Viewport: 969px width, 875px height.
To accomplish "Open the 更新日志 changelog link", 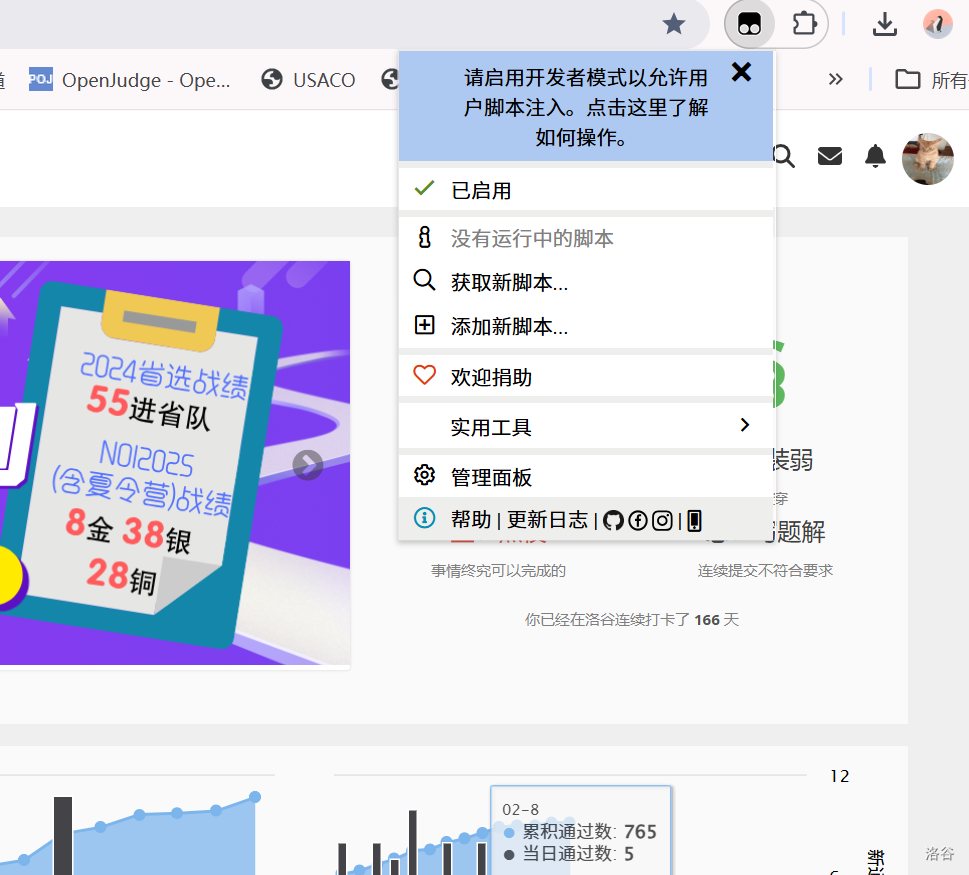I will pos(547,520).
